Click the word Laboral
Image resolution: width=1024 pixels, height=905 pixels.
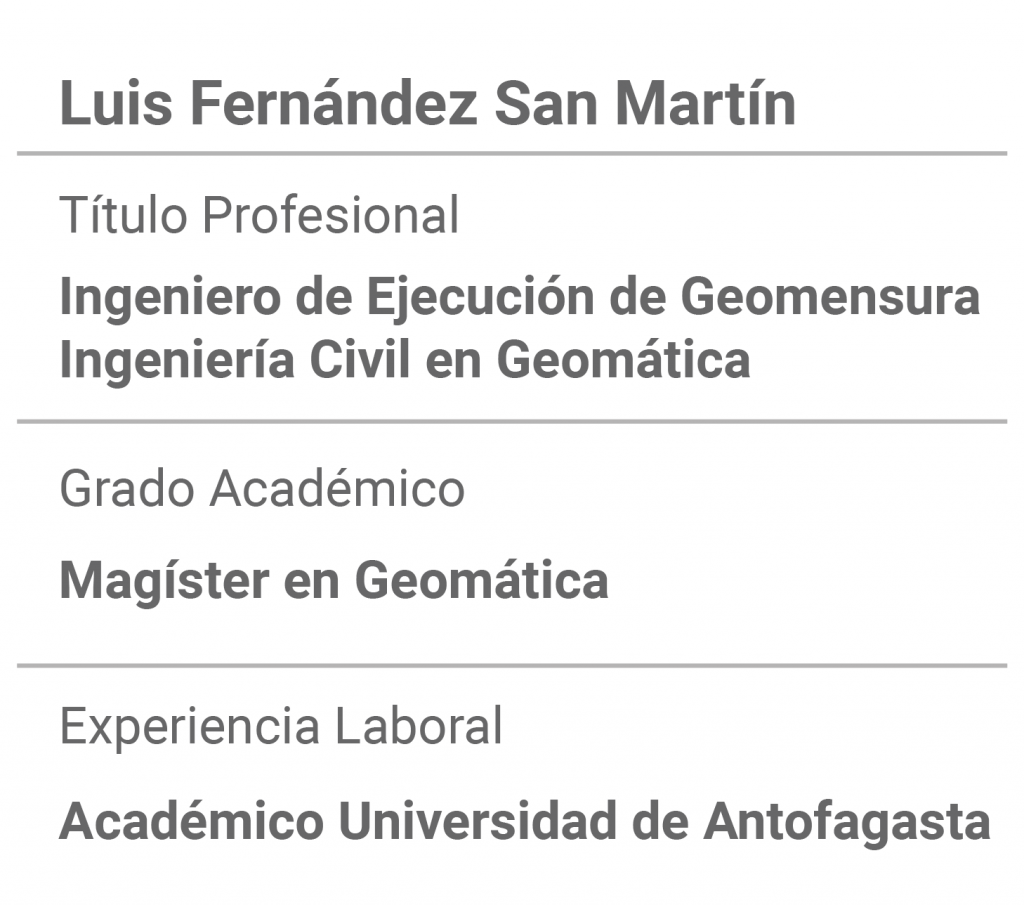click(x=419, y=725)
